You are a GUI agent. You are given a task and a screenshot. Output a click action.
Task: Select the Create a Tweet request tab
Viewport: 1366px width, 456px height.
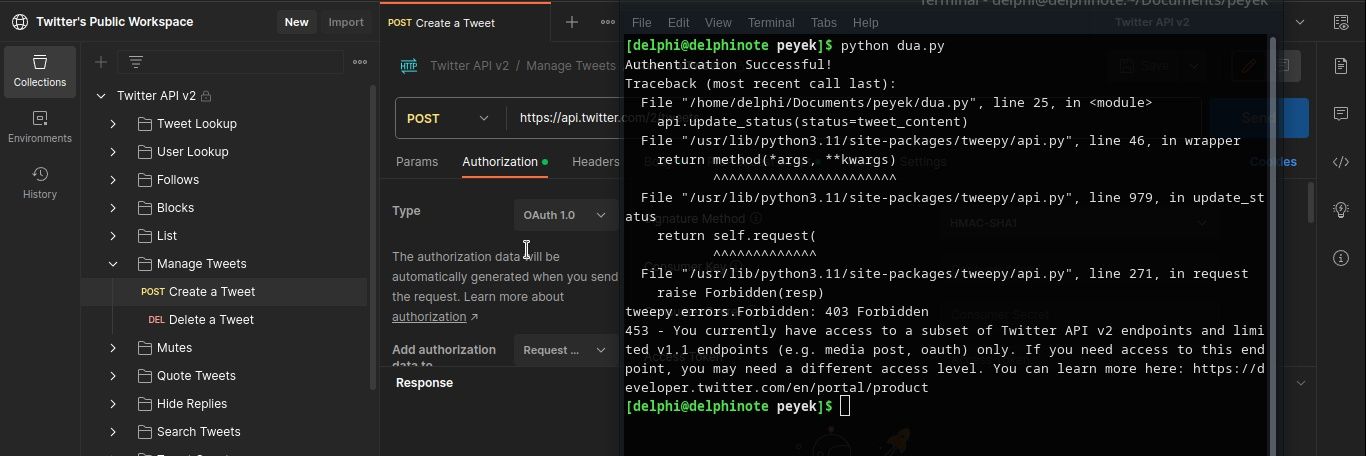(x=465, y=22)
